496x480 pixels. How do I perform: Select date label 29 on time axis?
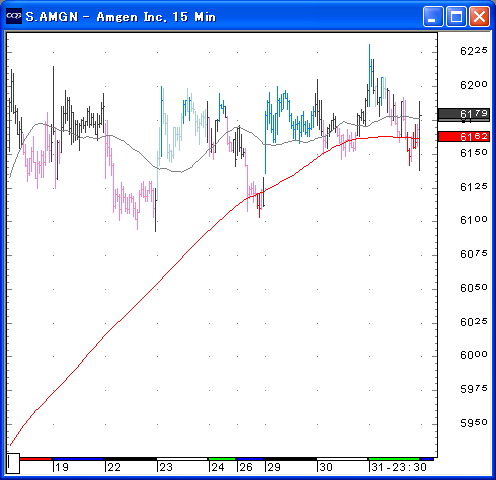click(274, 467)
